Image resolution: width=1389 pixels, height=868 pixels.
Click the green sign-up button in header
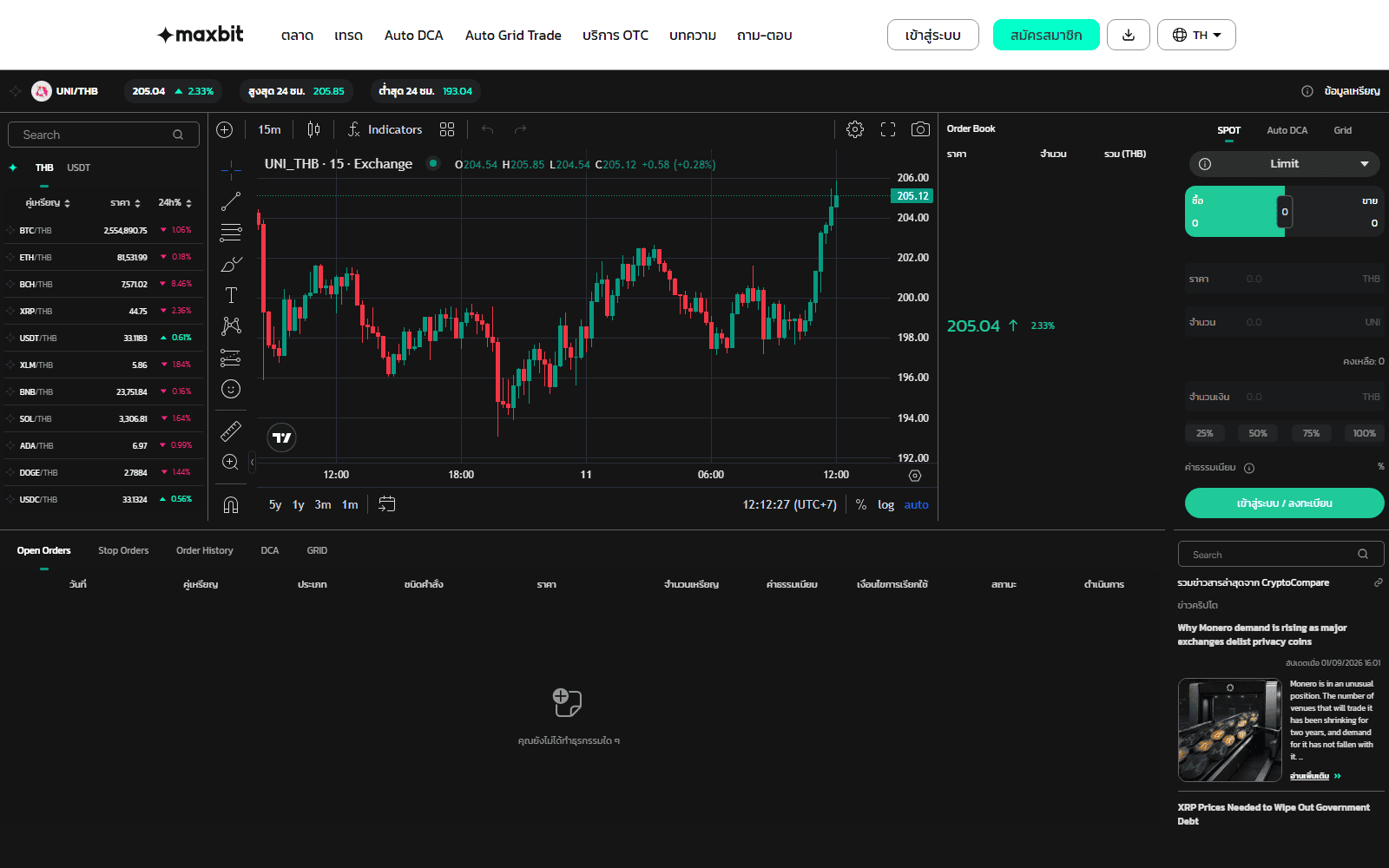click(1046, 35)
